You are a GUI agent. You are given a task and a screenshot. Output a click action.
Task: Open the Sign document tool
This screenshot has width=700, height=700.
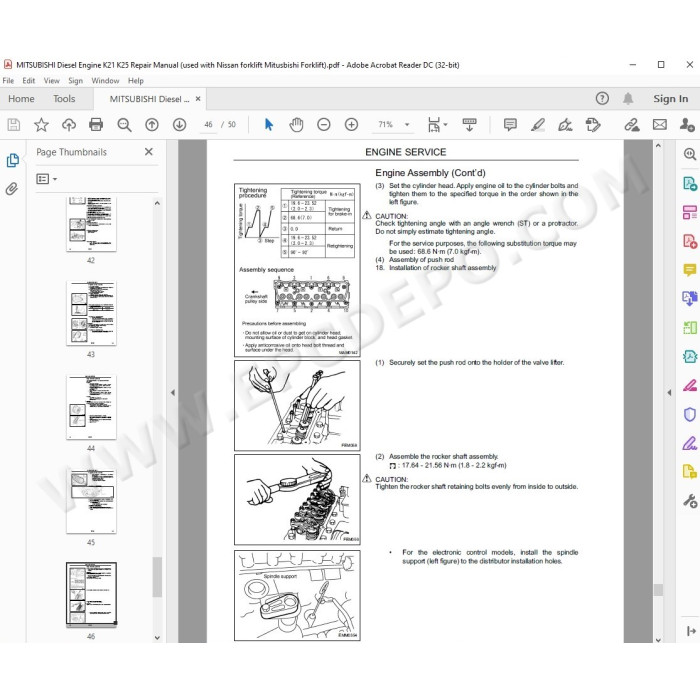click(565, 125)
